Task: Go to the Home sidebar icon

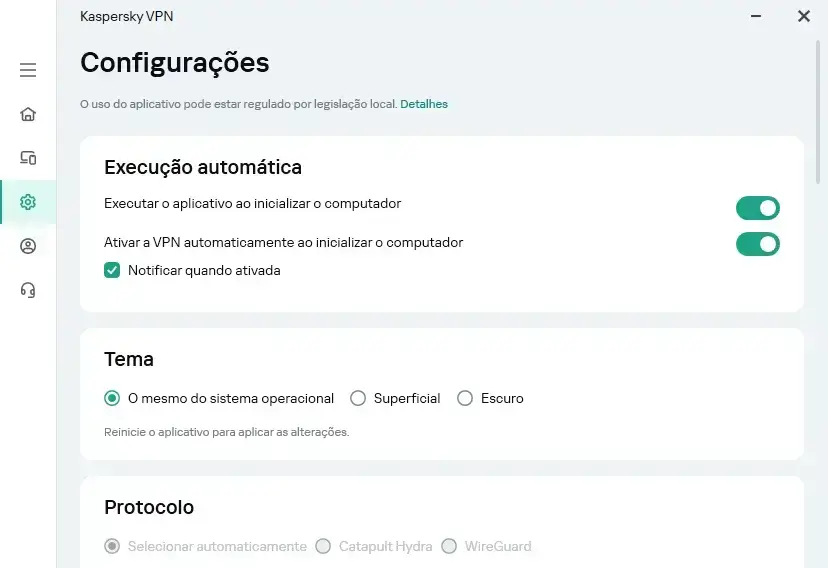Action: point(28,114)
